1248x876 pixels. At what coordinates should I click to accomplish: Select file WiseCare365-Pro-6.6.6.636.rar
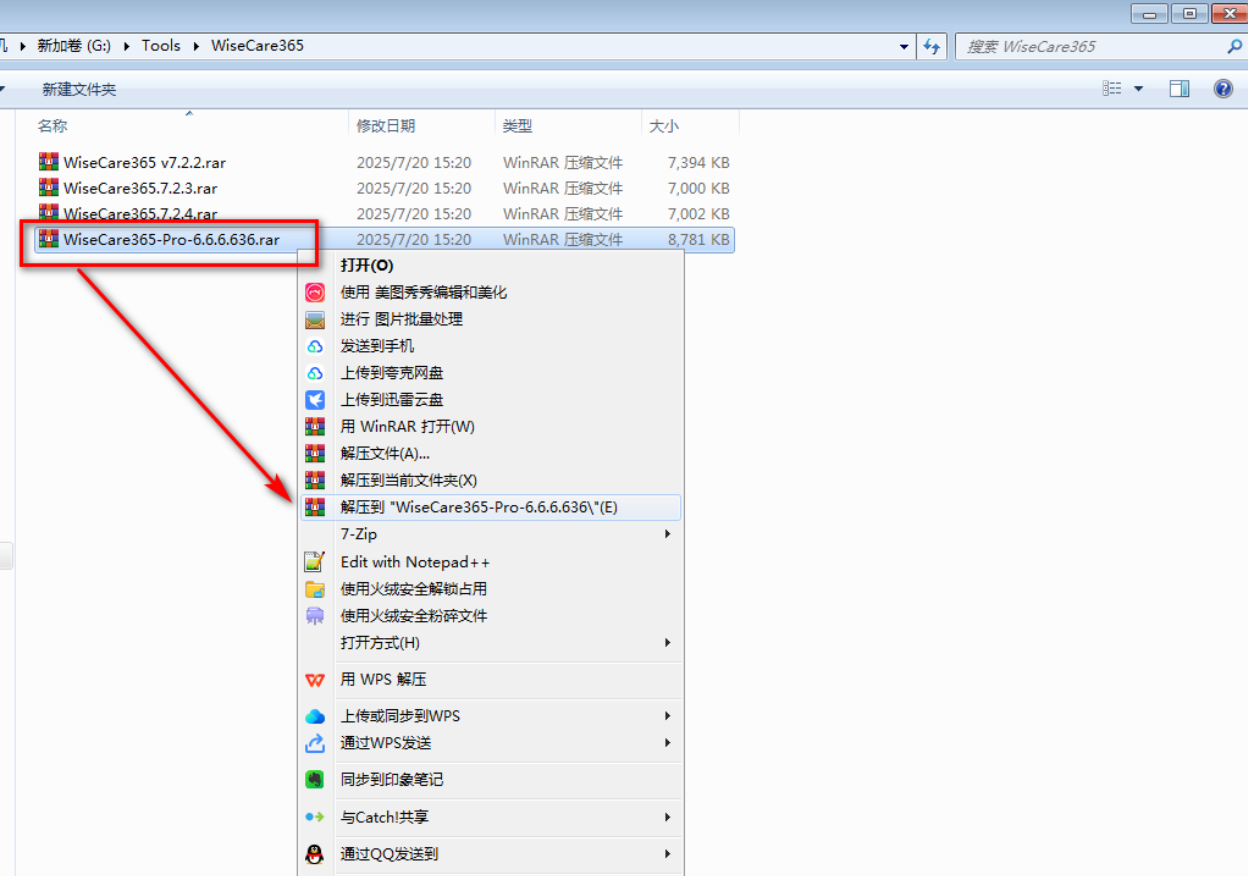pyautogui.click(x=171, y=240)
